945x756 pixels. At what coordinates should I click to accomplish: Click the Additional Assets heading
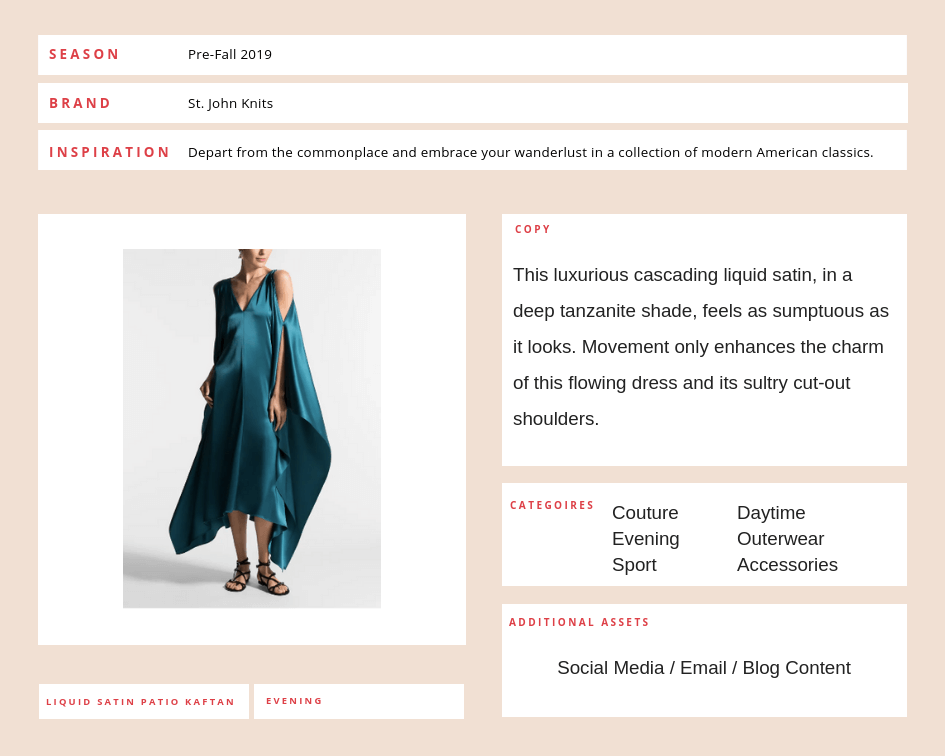(x=579, y=623)
